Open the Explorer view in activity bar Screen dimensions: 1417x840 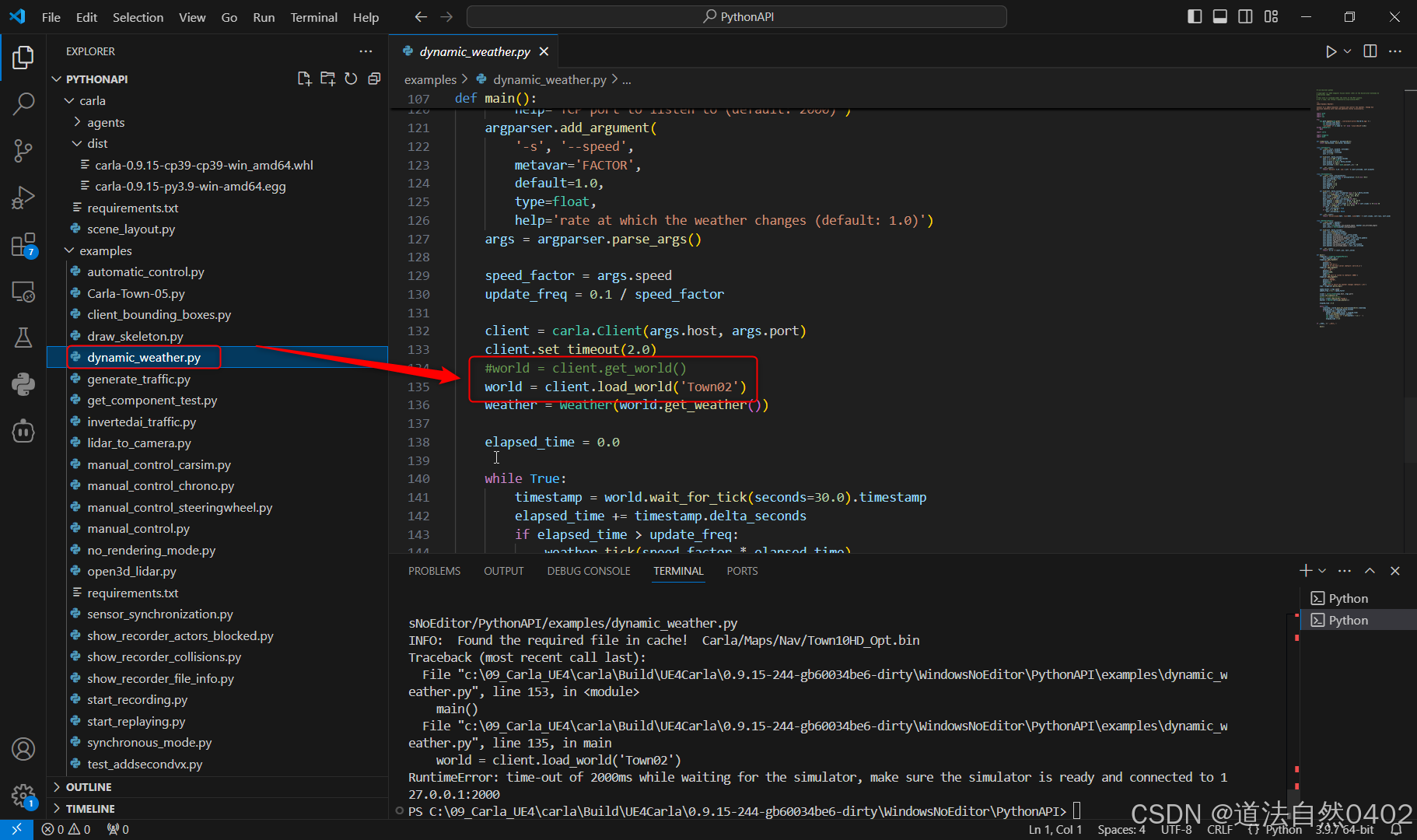(23, 58)
